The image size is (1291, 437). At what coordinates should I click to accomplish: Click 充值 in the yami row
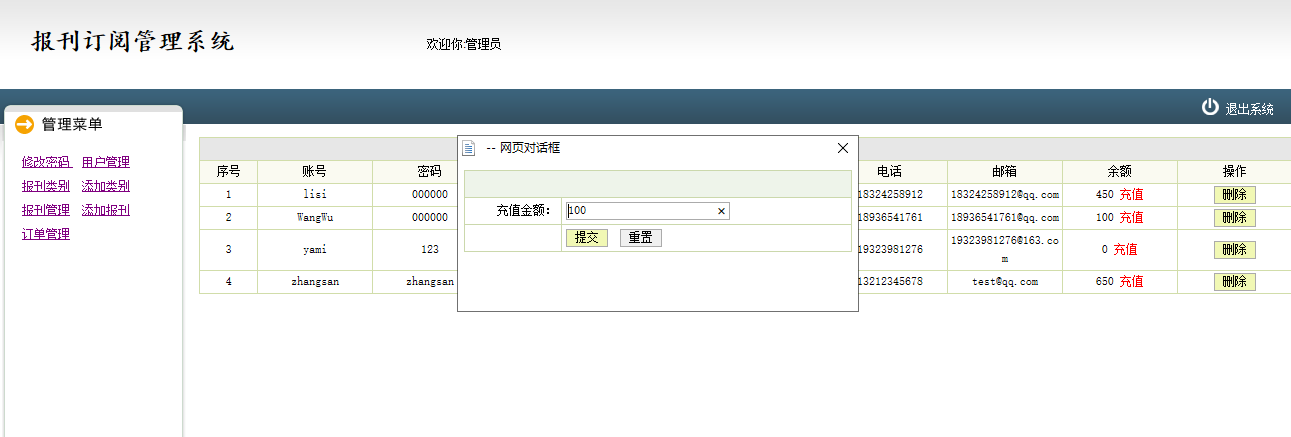tap(1125, 249)
